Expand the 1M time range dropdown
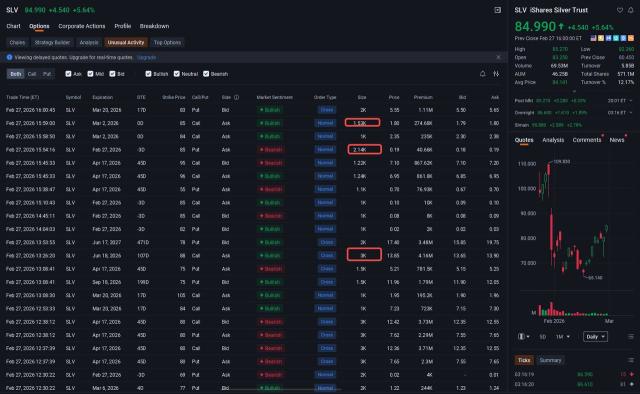The width and height of the screenshot is (640, 394). tap(562, 336)
